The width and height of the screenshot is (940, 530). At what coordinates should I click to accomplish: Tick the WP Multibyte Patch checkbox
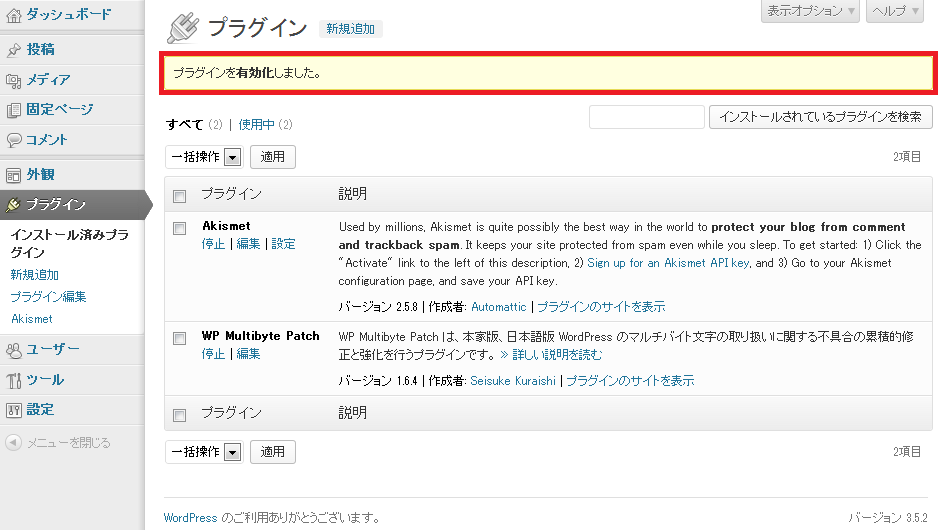[180, 338]
